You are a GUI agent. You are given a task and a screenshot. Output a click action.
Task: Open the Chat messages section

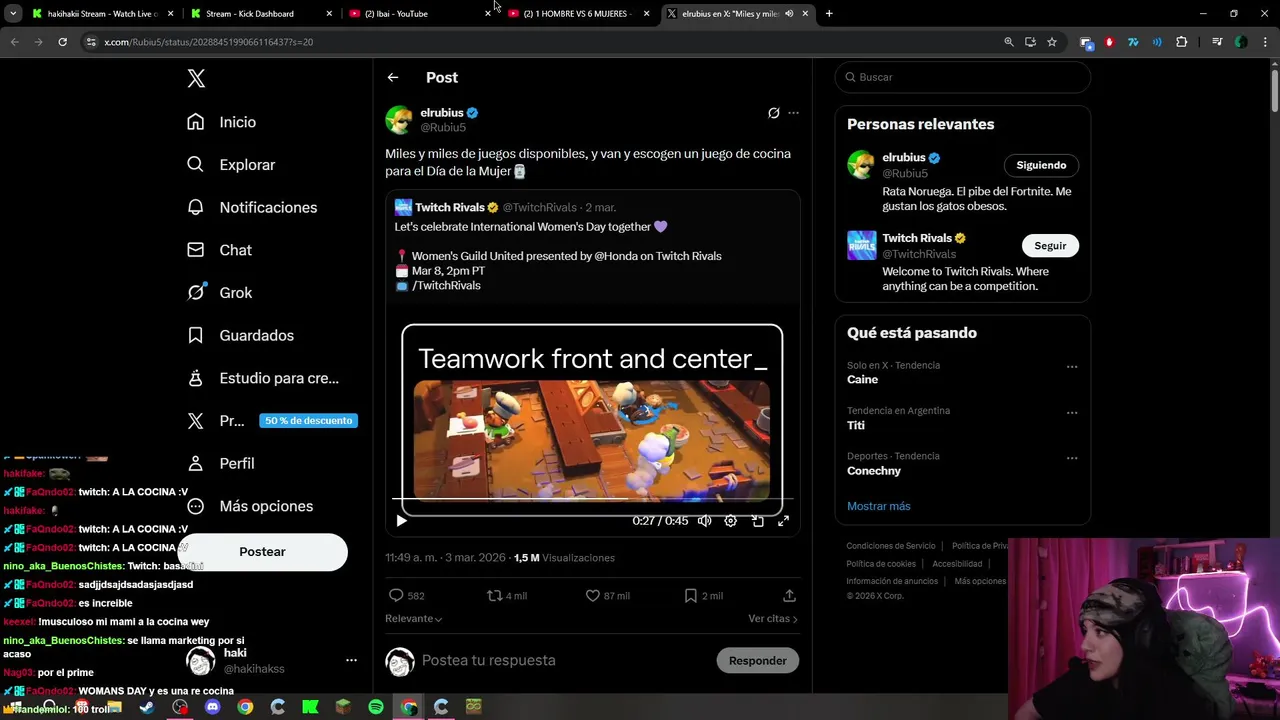pyautogui.click(x=219, y=250)
